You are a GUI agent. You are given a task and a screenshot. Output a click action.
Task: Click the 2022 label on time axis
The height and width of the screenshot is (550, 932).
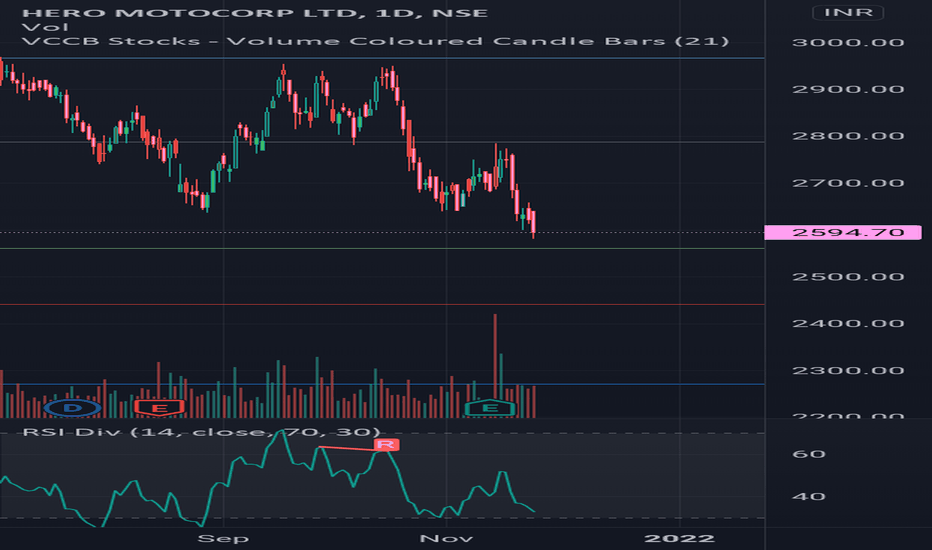point(679,539)
